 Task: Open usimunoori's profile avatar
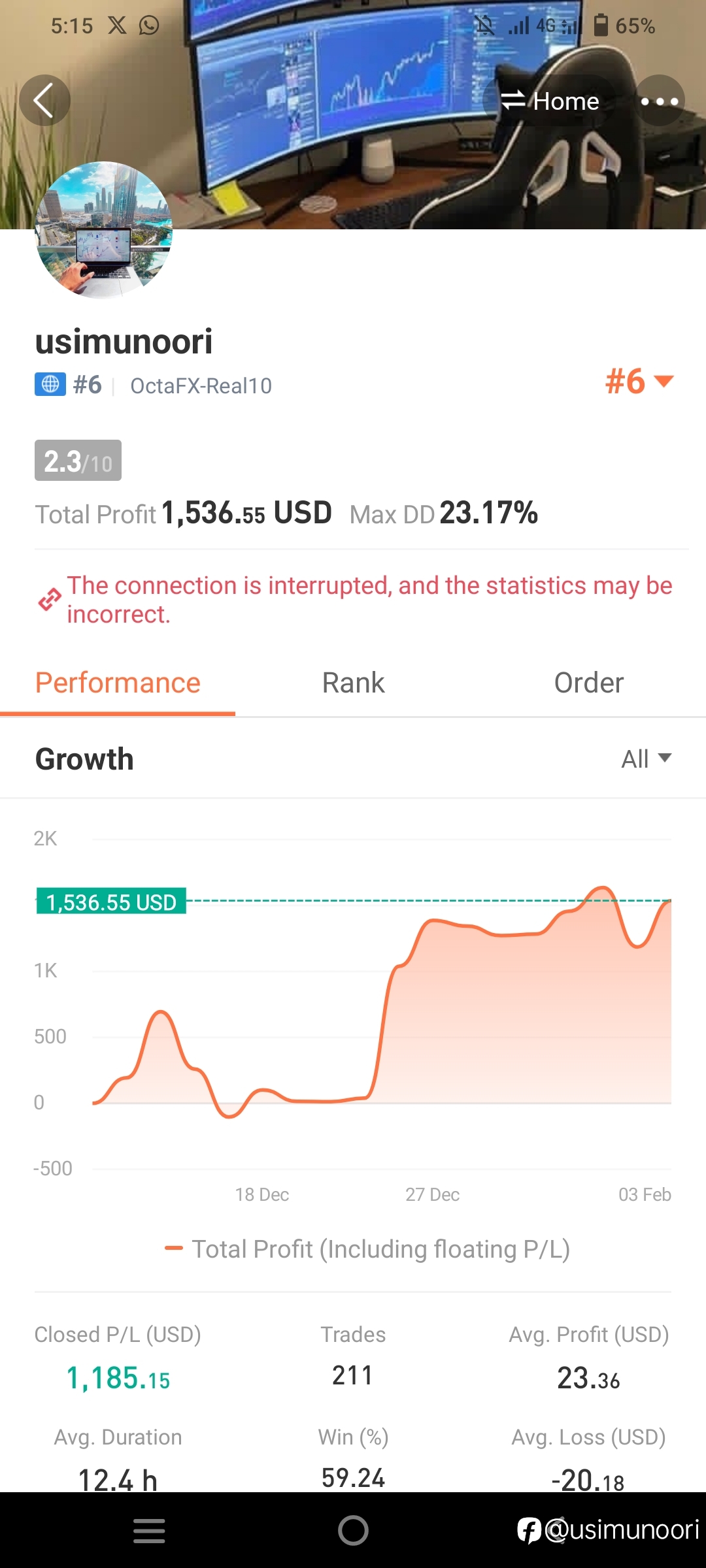click(x=104, y=230)
